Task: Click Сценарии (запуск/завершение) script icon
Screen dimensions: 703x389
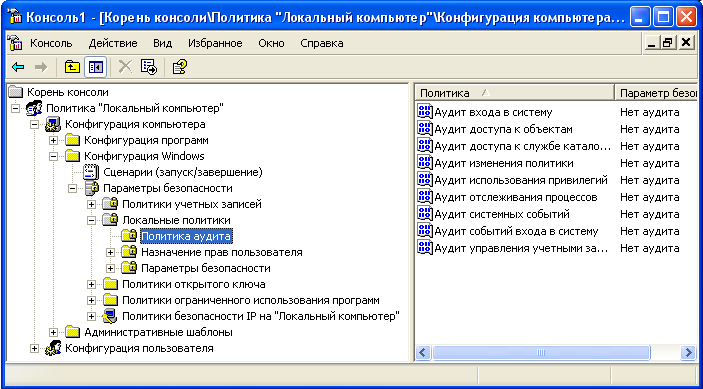Action: click(91, 172)
